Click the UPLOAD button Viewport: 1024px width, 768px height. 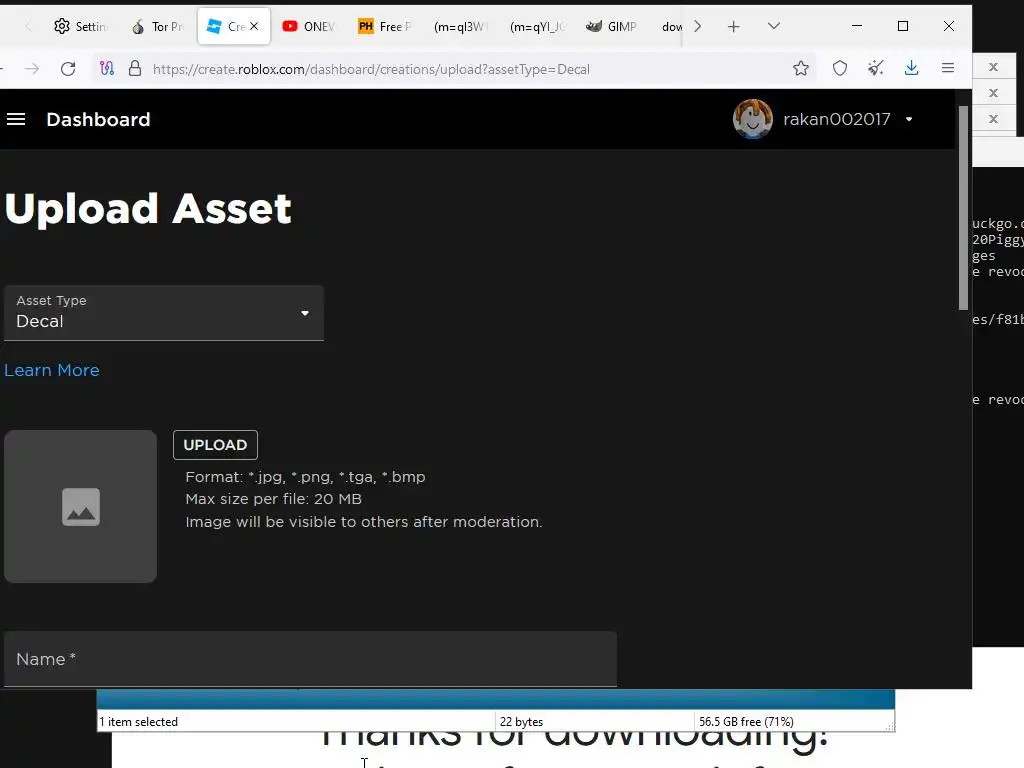(216, 445)
